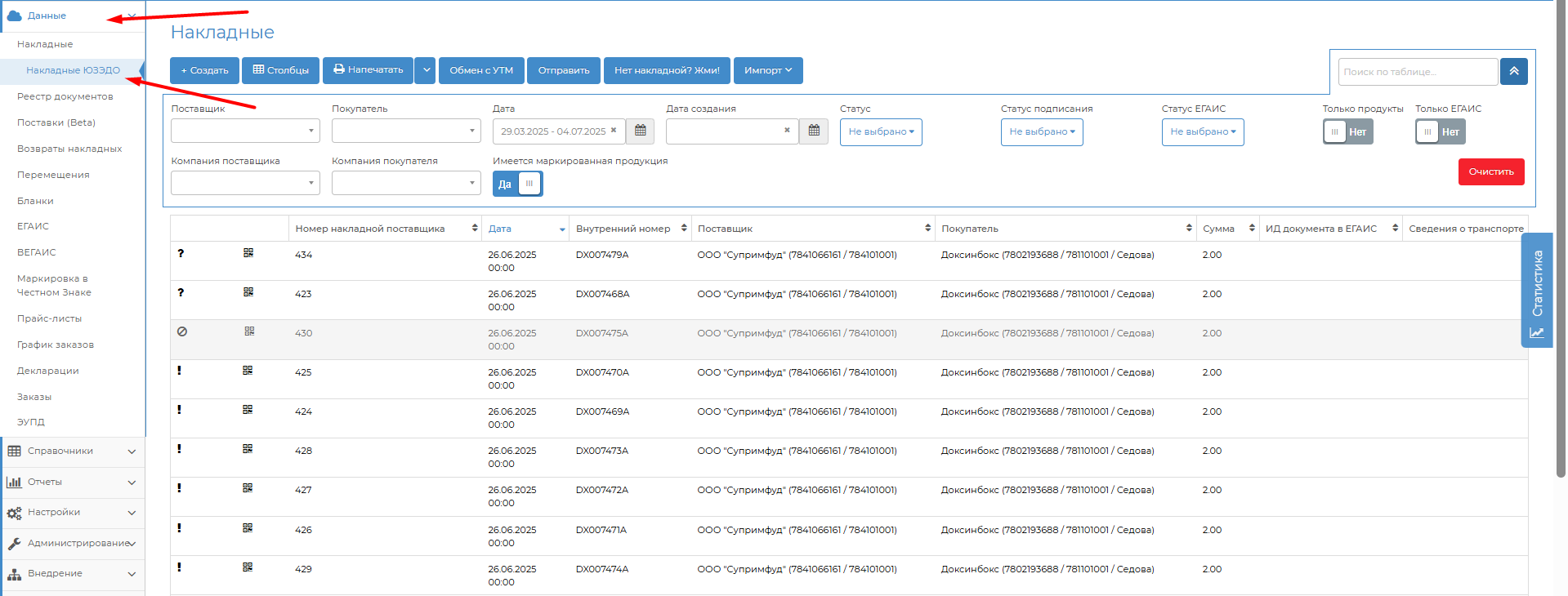Switch off Имеется маркированная продукция toggle

pyautogui.click(x=517, y=185)
